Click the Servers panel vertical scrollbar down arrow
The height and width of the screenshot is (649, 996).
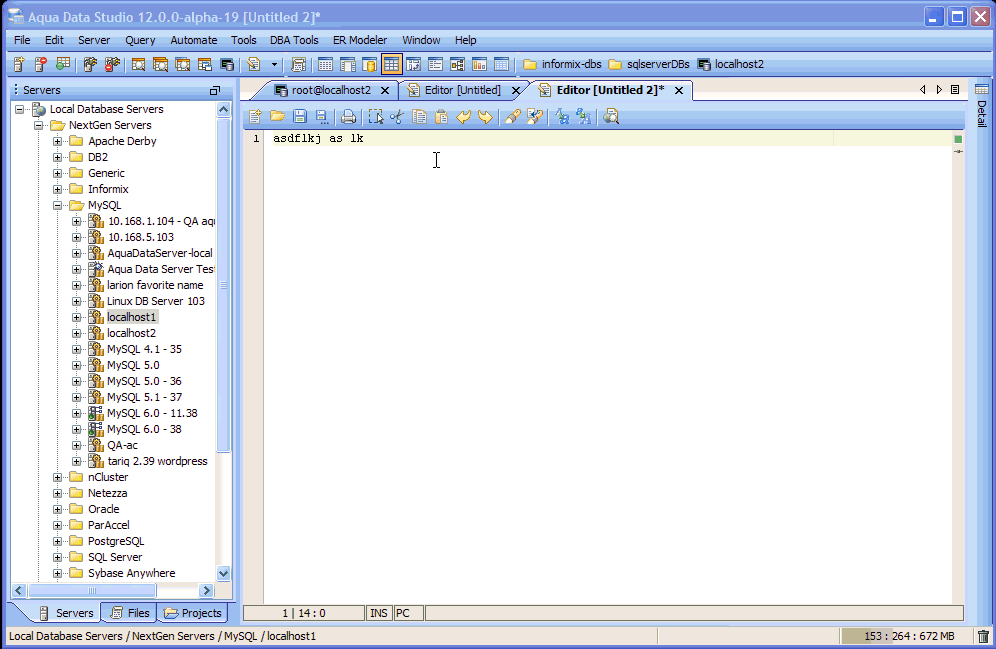pos(224,573)
